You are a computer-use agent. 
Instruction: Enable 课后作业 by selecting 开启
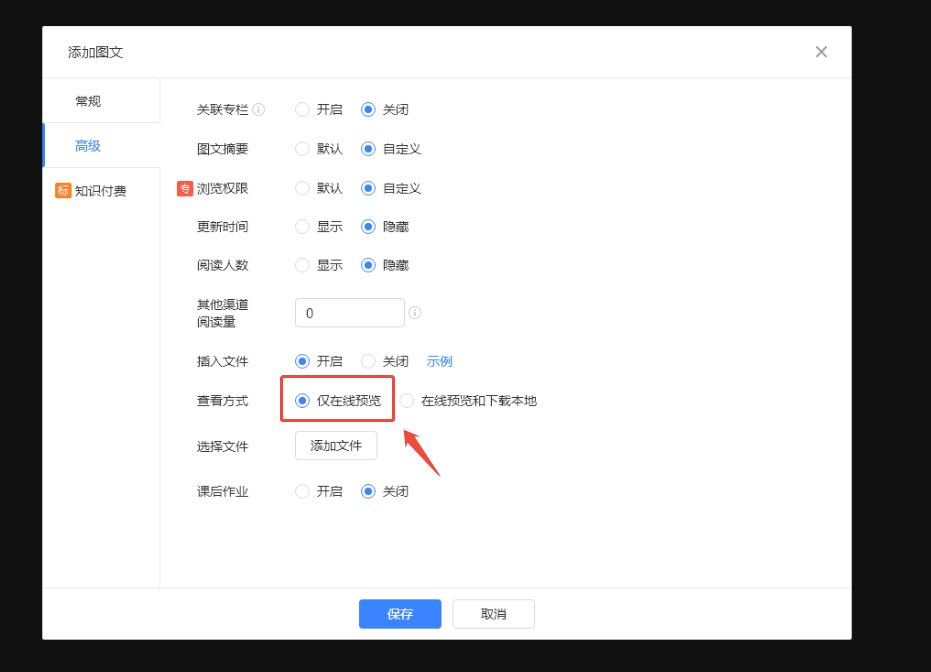coord(303,492)
